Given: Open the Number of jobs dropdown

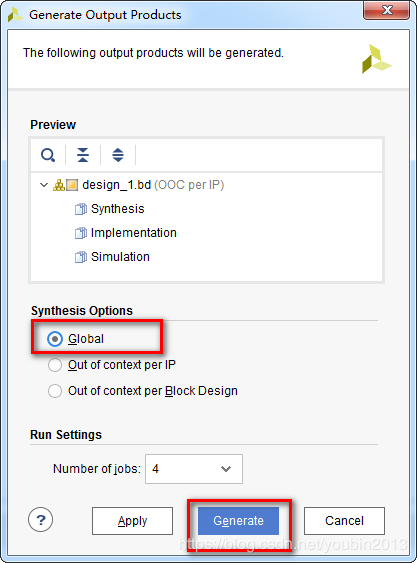Looking at the screenshot, I should click(194, 469).
